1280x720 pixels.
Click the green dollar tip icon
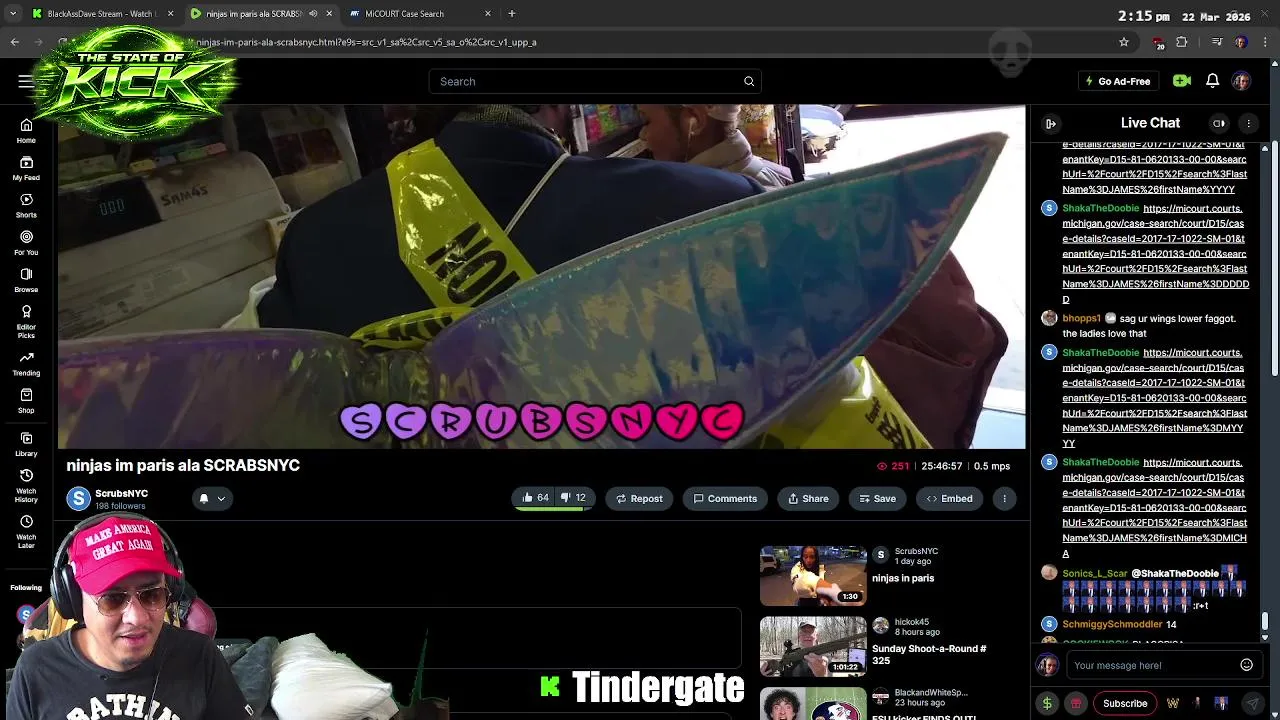[1047, 703]
